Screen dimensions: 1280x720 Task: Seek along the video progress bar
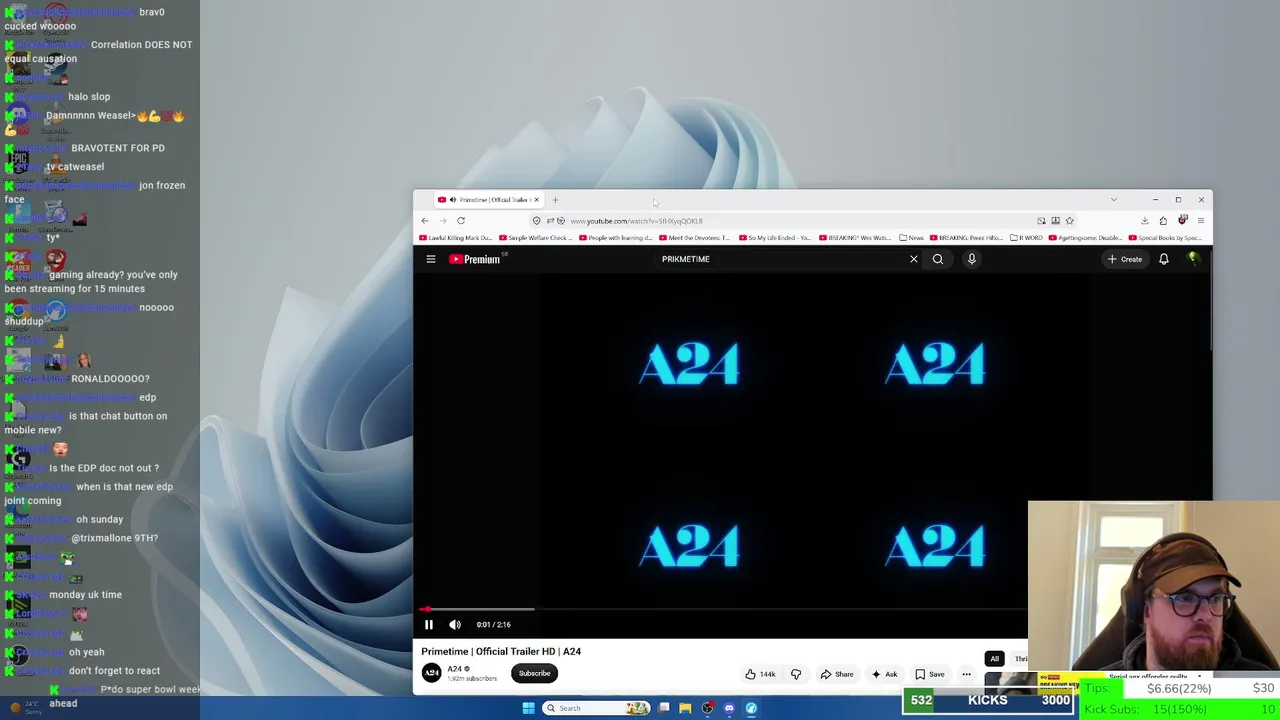pos(722,609)
